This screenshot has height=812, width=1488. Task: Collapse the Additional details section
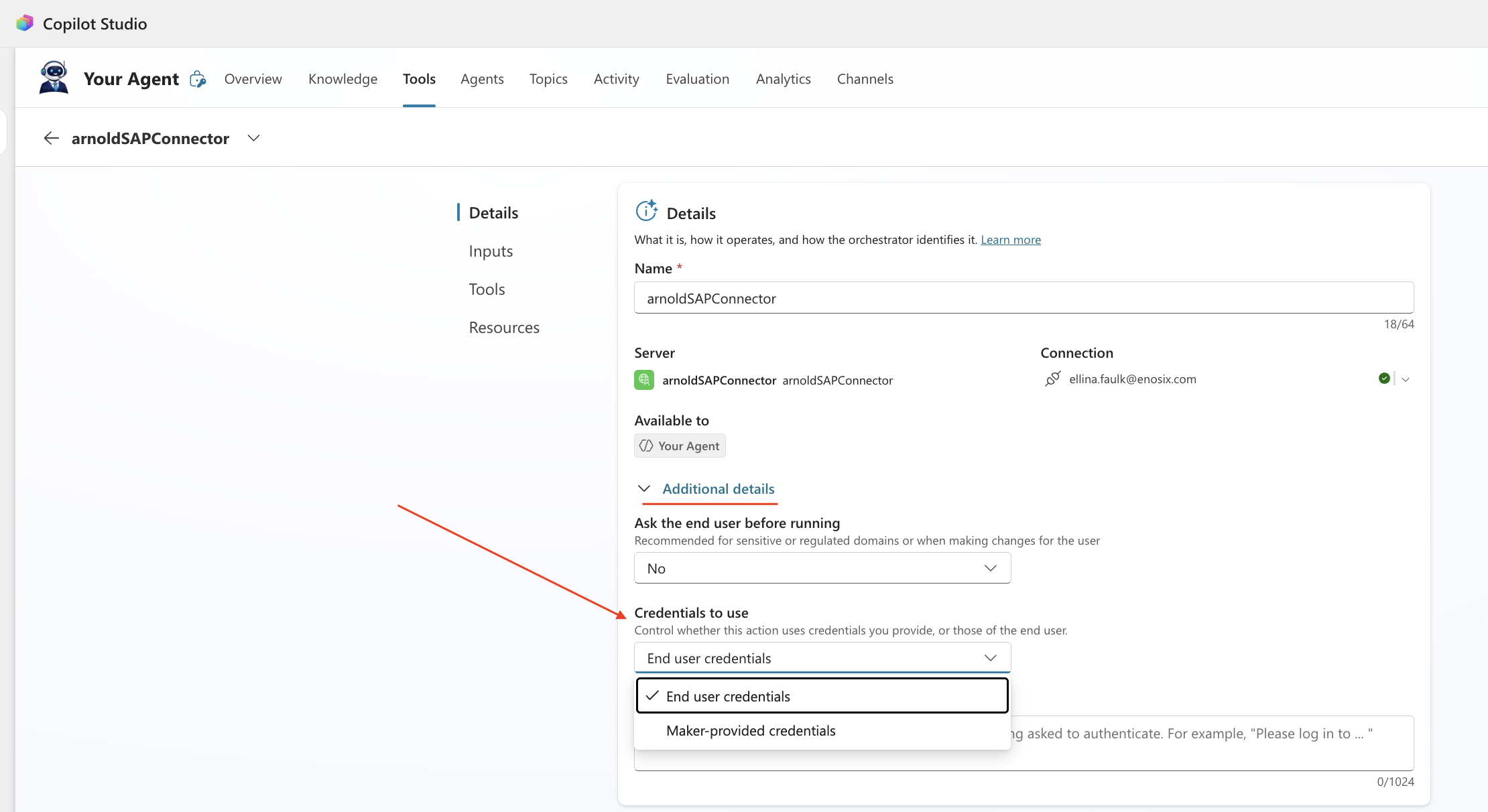point(707,489)
